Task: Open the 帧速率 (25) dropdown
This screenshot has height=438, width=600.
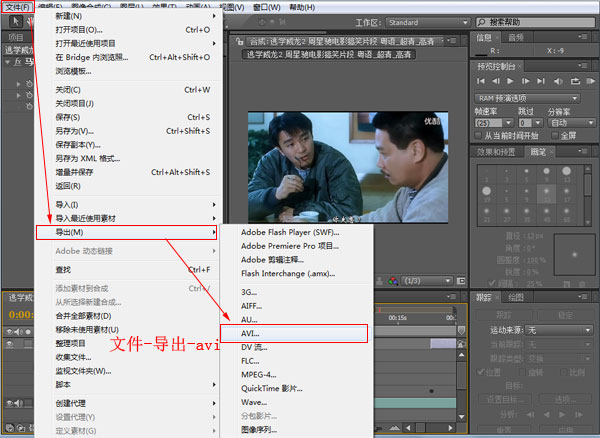Action: coord(493,123)
